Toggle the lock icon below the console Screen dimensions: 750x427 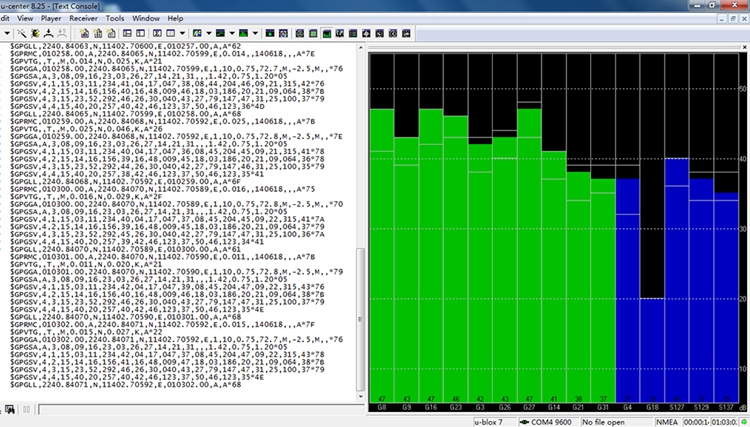(x=9, y=409)
